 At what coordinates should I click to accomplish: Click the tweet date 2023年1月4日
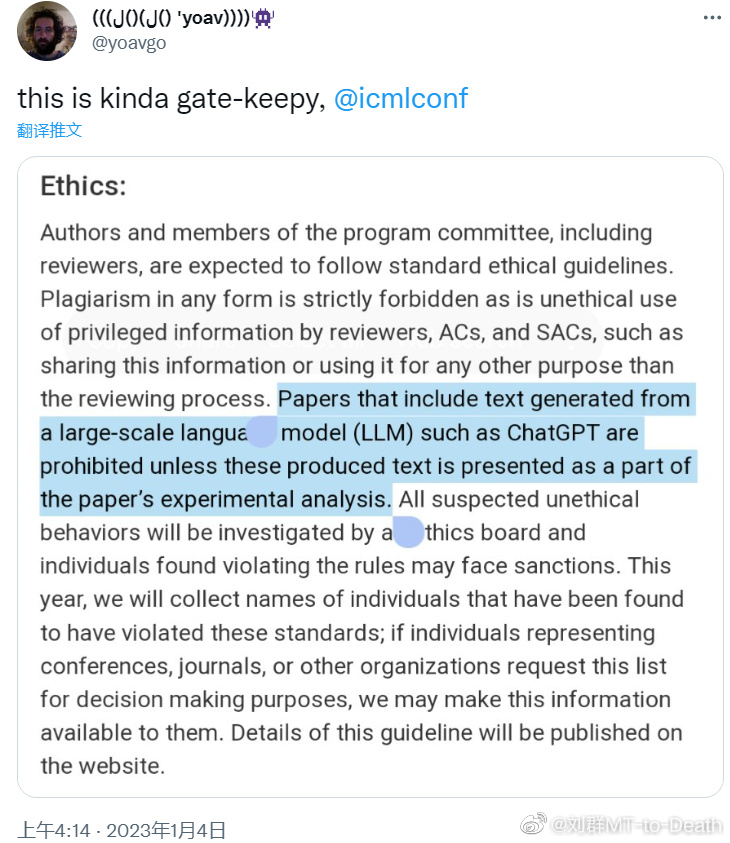coord(166,829)
